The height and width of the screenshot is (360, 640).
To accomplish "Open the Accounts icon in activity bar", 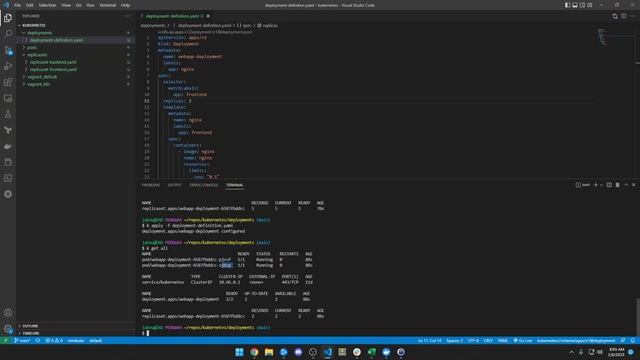I will point(8,313).
